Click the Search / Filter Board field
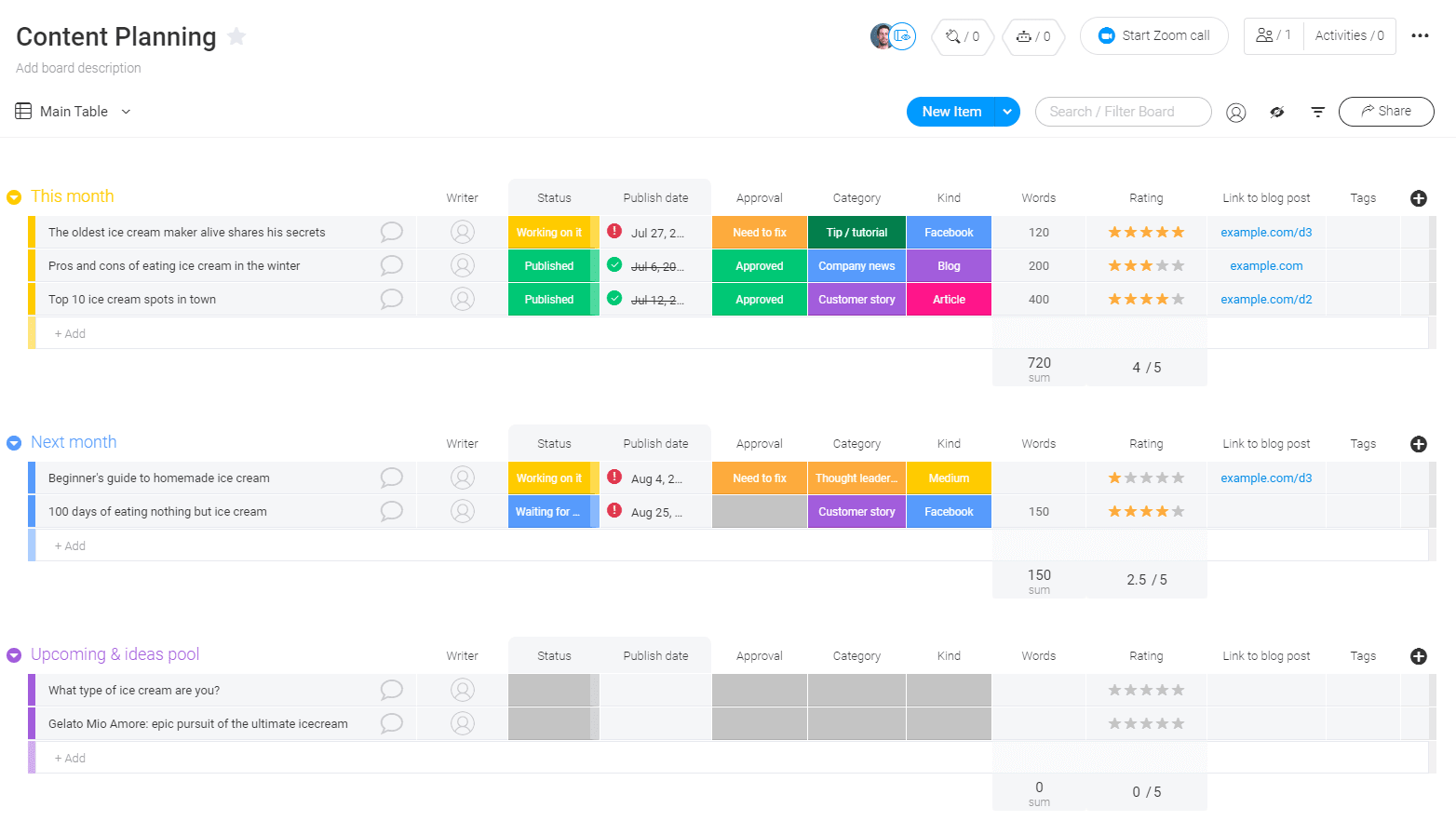The image size is (1456, 821). point(1123,111)
